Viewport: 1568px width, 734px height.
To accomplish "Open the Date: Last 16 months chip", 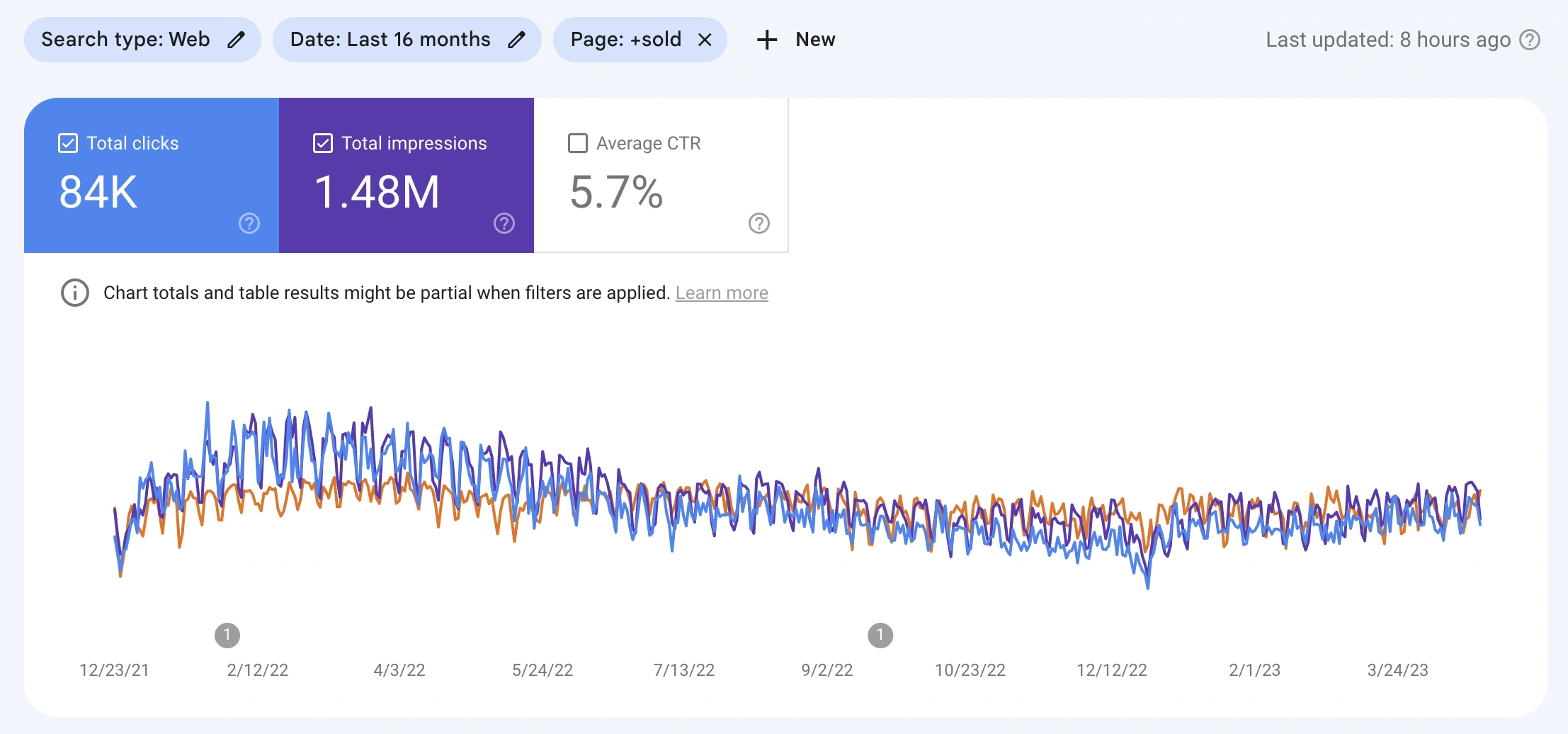I will 407,40.
